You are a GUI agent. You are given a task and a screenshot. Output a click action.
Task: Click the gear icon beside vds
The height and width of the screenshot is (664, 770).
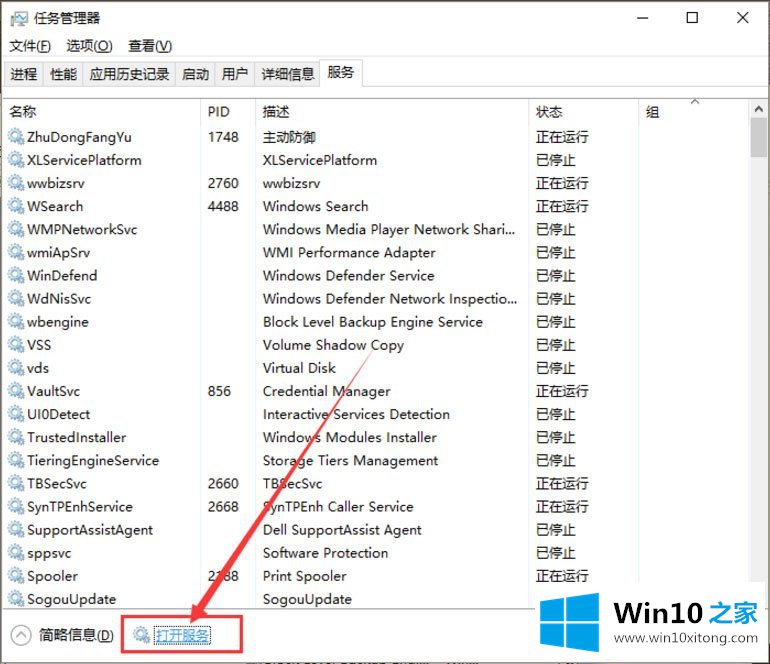click(x=16, y=367)
